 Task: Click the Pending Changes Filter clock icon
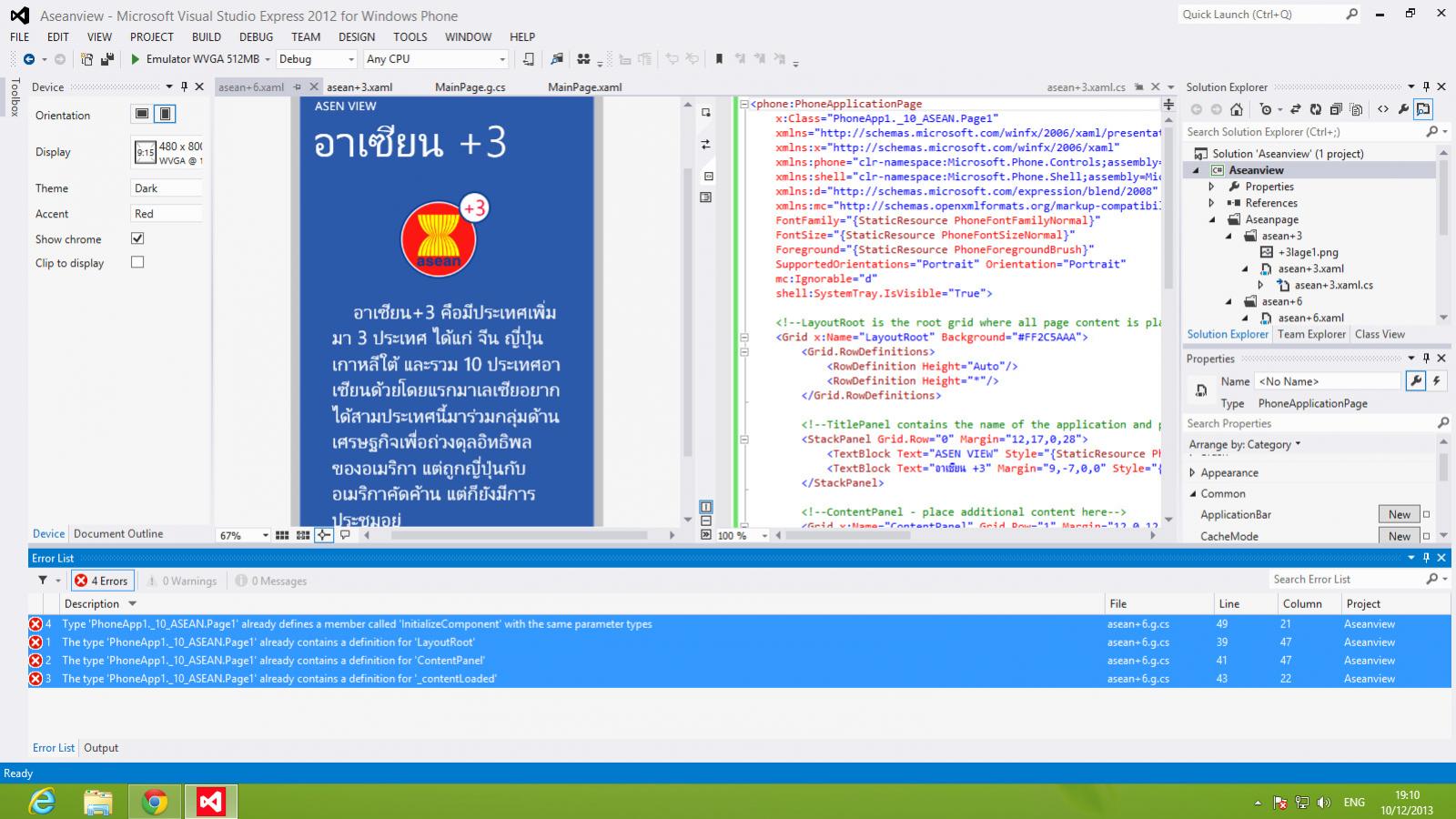click(x=1266, y=109)
